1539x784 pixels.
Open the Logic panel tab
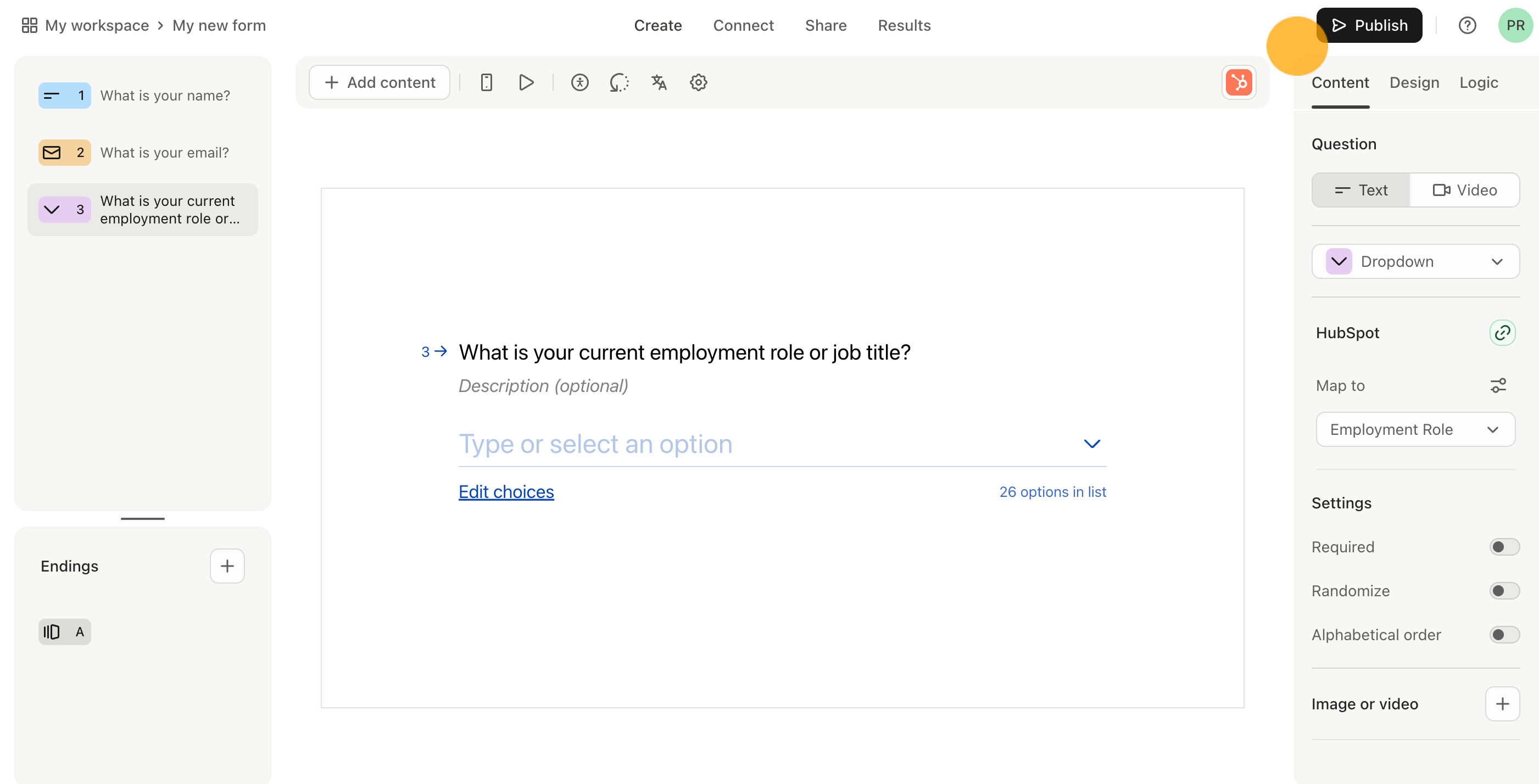pos(1478,83)
